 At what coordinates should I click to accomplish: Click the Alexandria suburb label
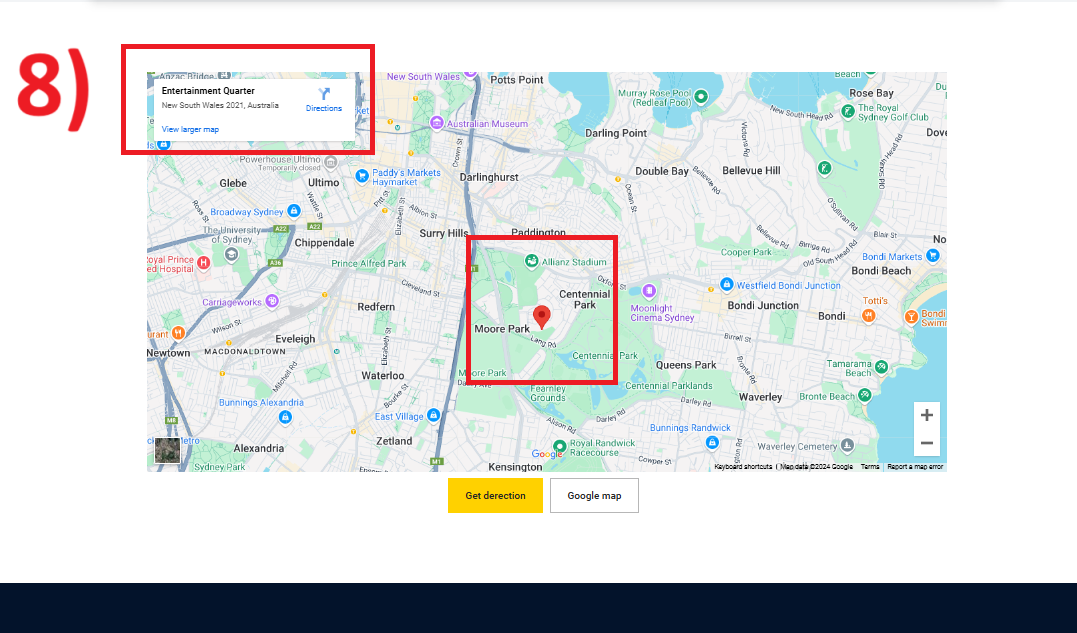pos(259,448)
